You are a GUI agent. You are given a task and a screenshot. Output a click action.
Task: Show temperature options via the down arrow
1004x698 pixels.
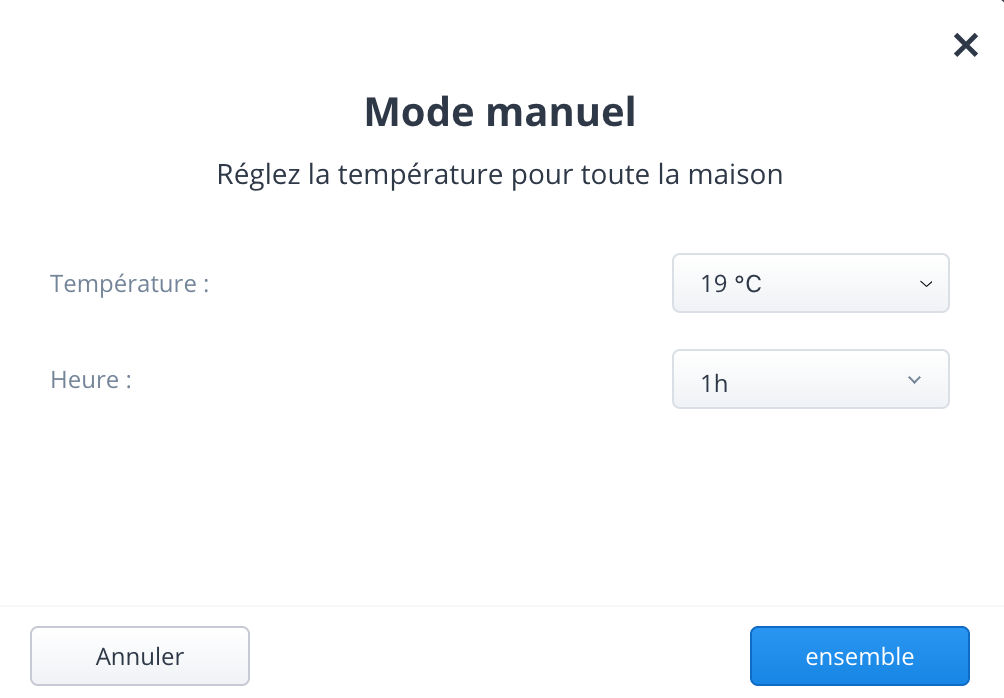926,284
